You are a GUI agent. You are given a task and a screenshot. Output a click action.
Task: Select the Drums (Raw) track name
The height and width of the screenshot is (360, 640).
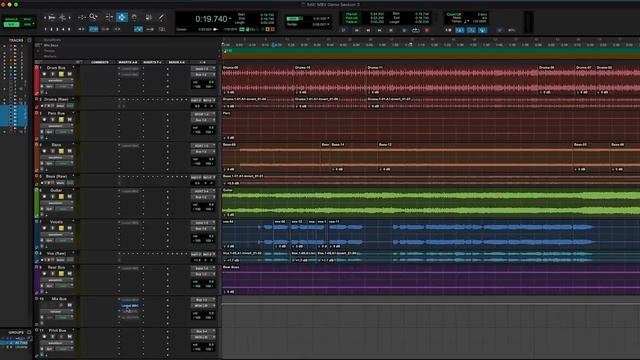(56, 99)
